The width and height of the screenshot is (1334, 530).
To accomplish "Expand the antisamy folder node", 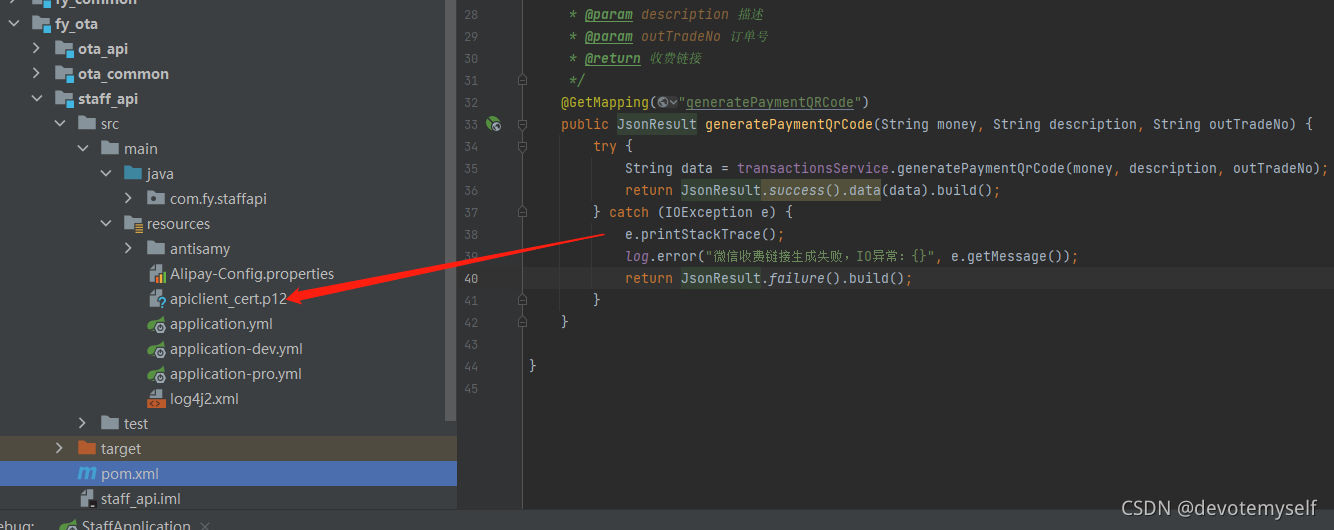I will coord(129,249).
